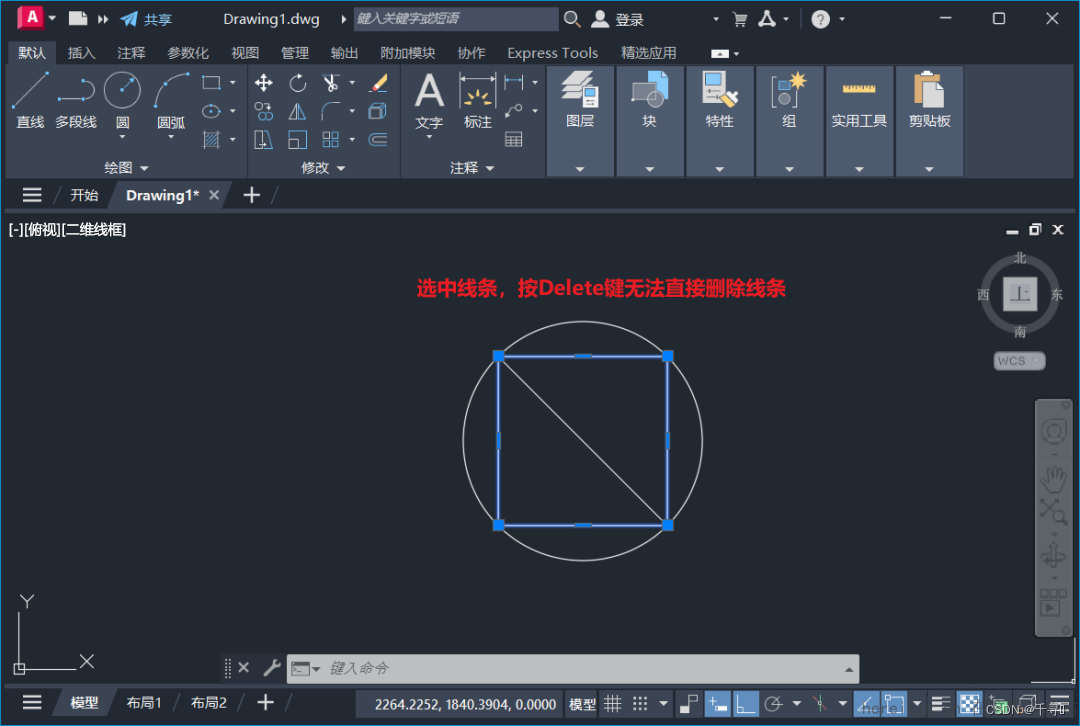Click the Copy tool icon
Screen dimensions: 1080x726
point(264,112)
